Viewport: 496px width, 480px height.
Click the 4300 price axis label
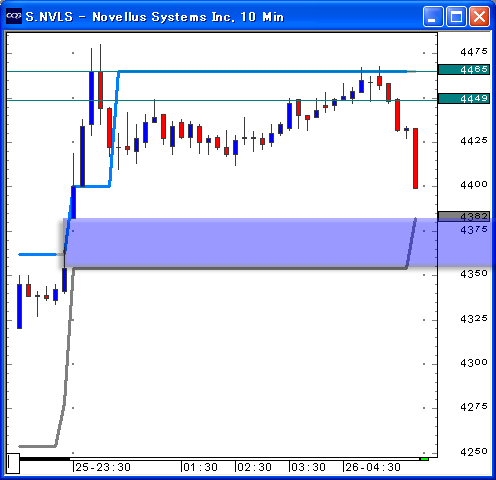(474, 362)
